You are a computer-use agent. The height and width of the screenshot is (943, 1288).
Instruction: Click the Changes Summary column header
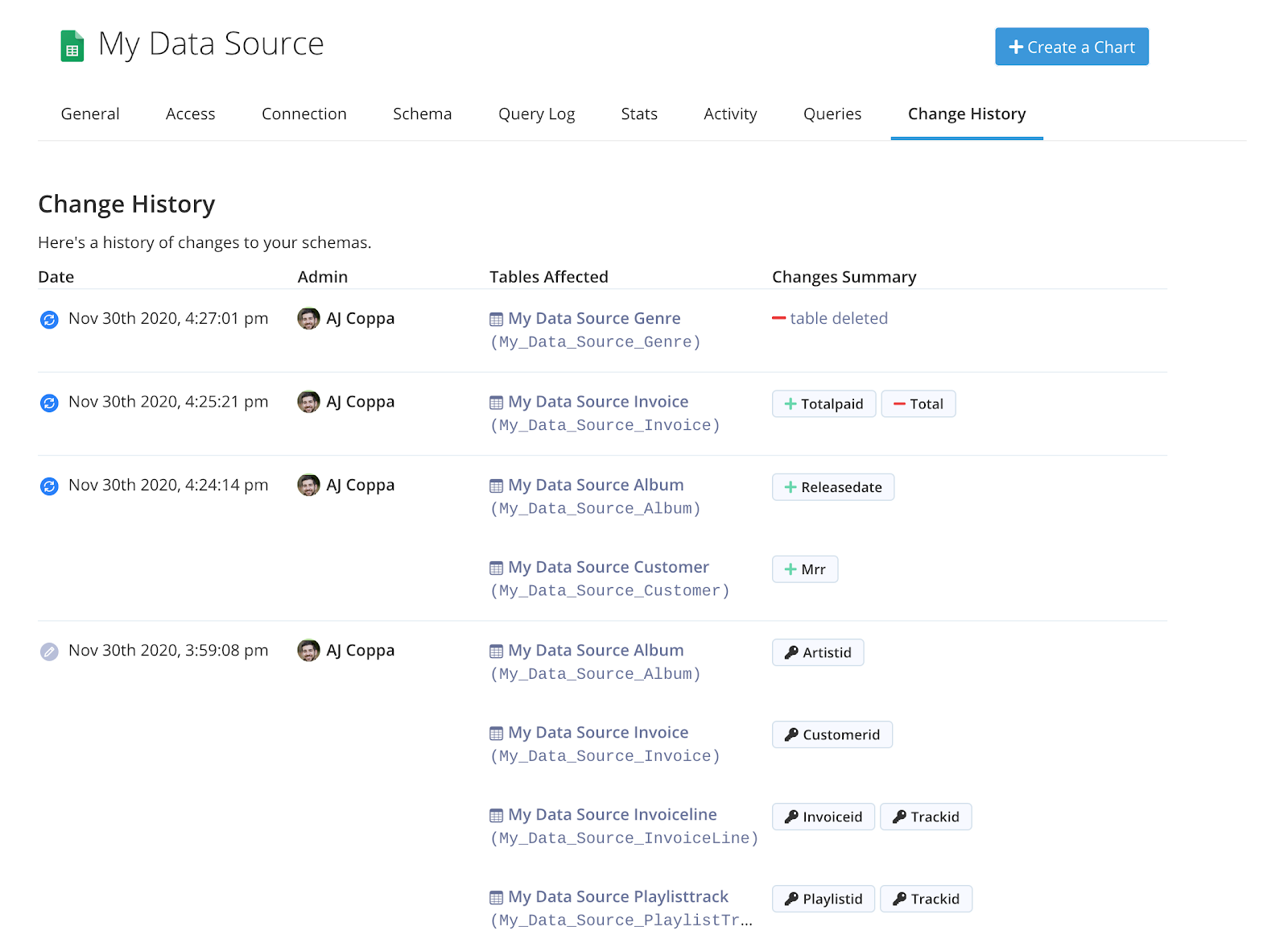(844, 277)
